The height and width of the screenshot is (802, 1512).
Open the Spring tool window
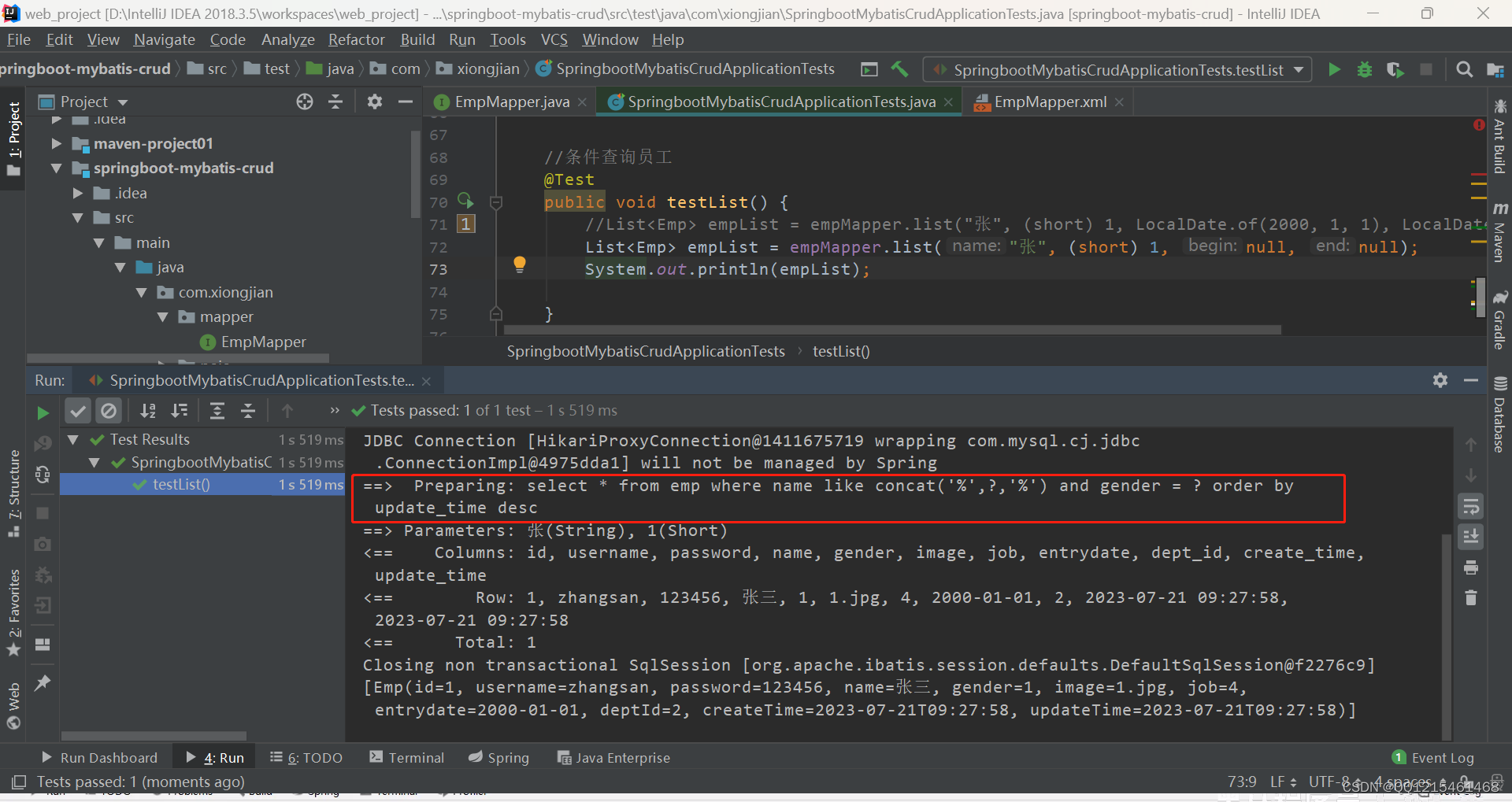[x=499, y=757]
